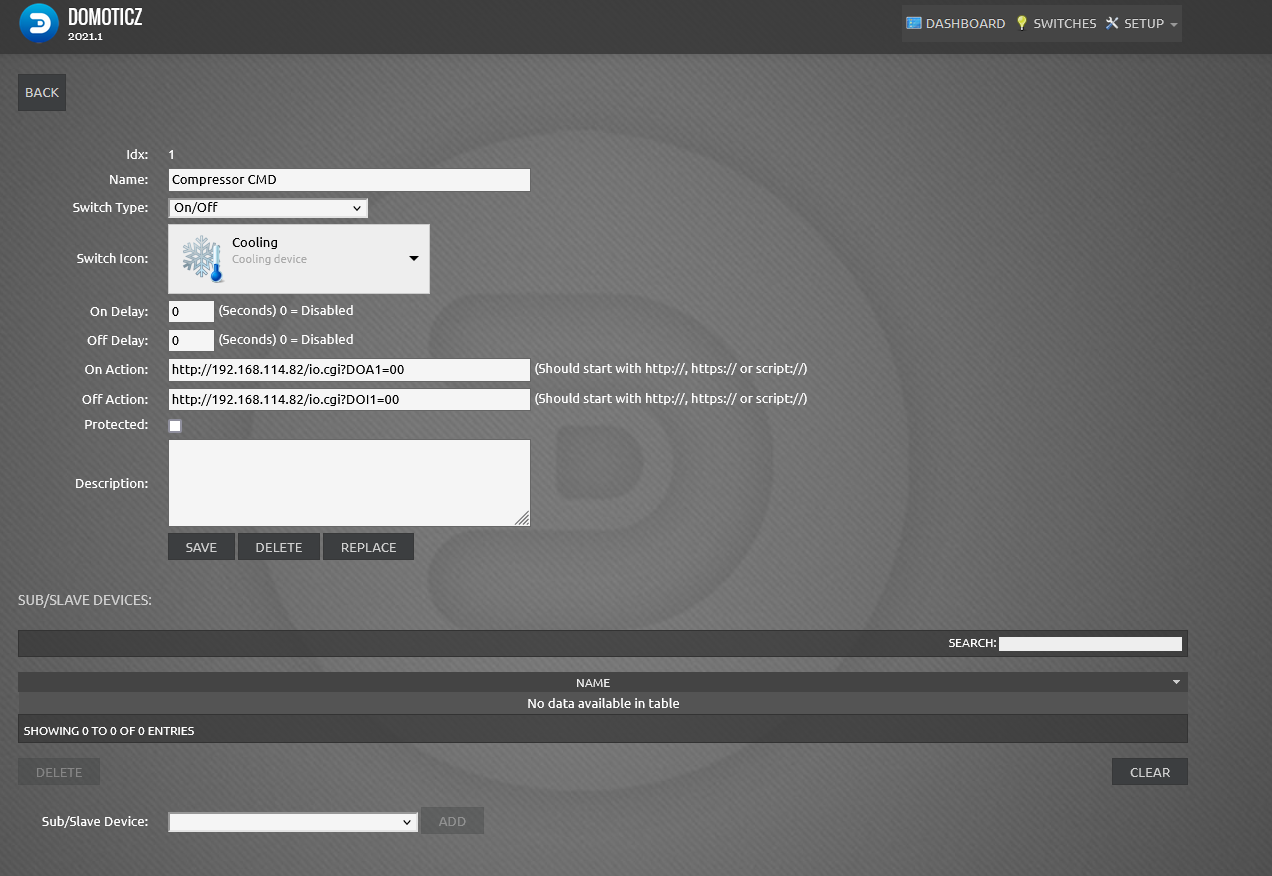Open the Setup menu caret
Viewport: 1272px width, 876px height.
[x=1174, y=24]
